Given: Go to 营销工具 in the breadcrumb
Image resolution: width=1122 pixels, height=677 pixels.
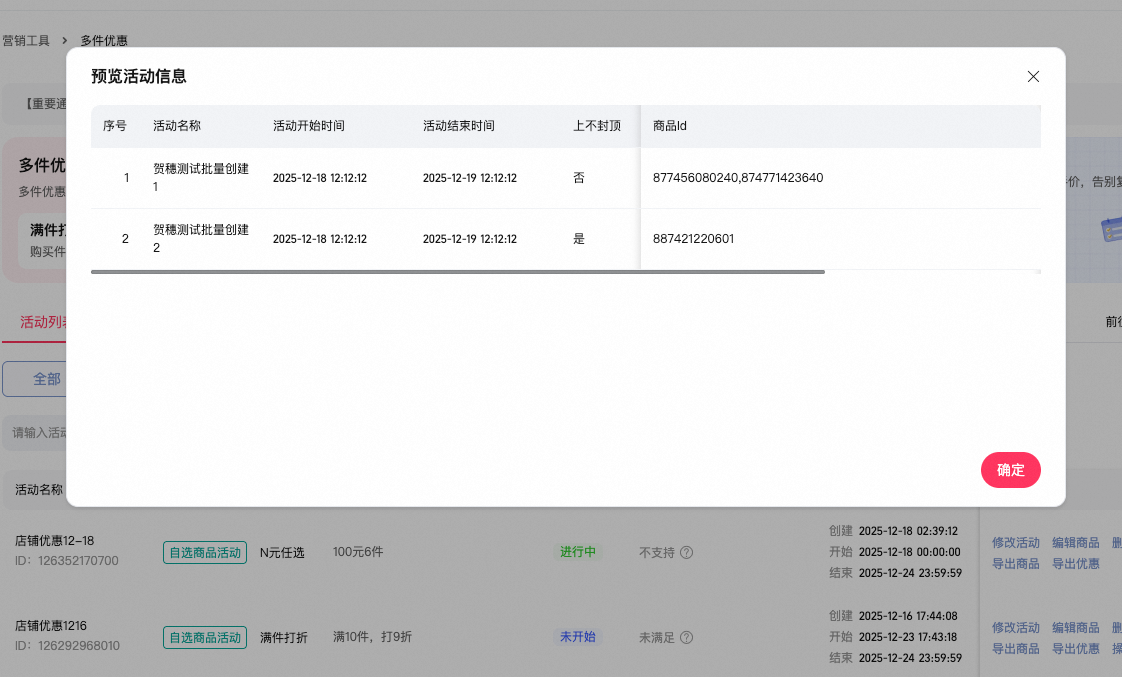Looking at the screenshot, I should pyautogui.click(x=26, y=41).
